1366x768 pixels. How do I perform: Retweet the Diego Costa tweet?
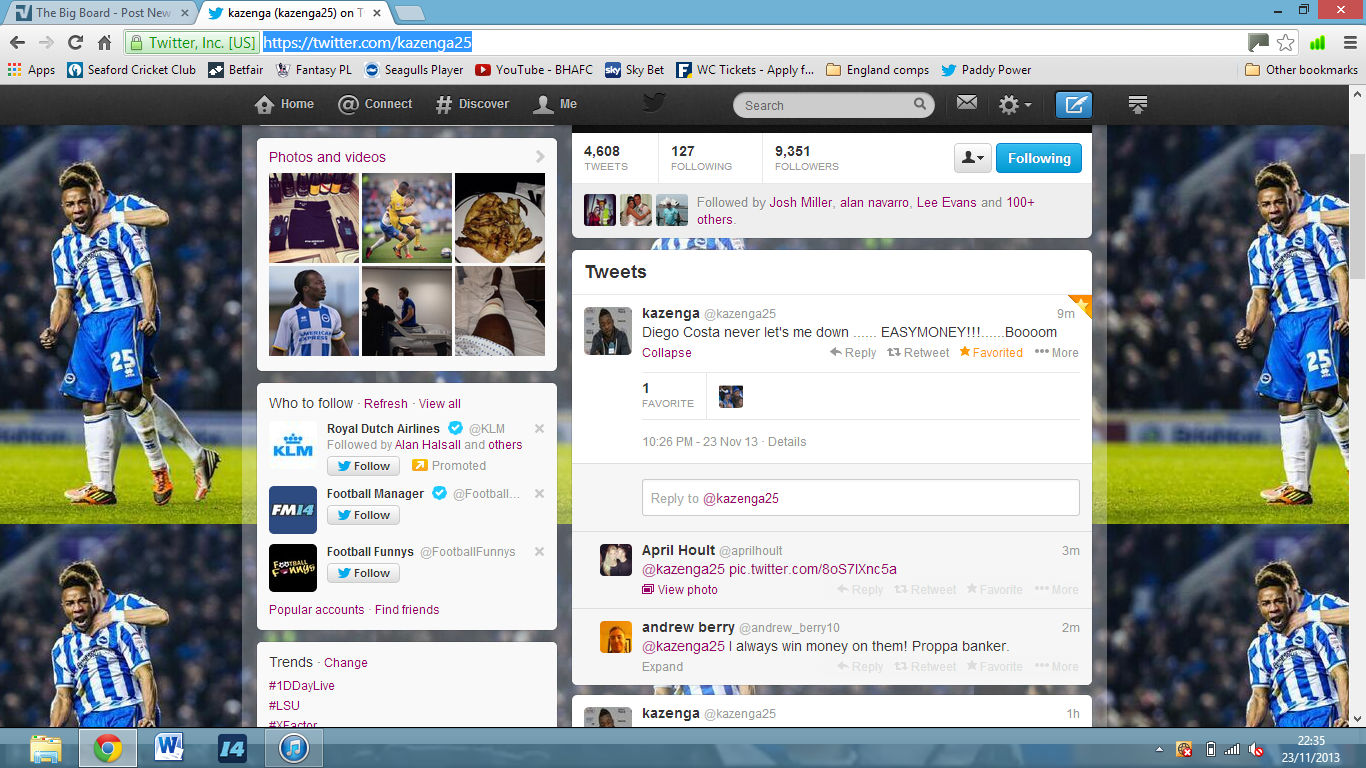click(918, 353)
